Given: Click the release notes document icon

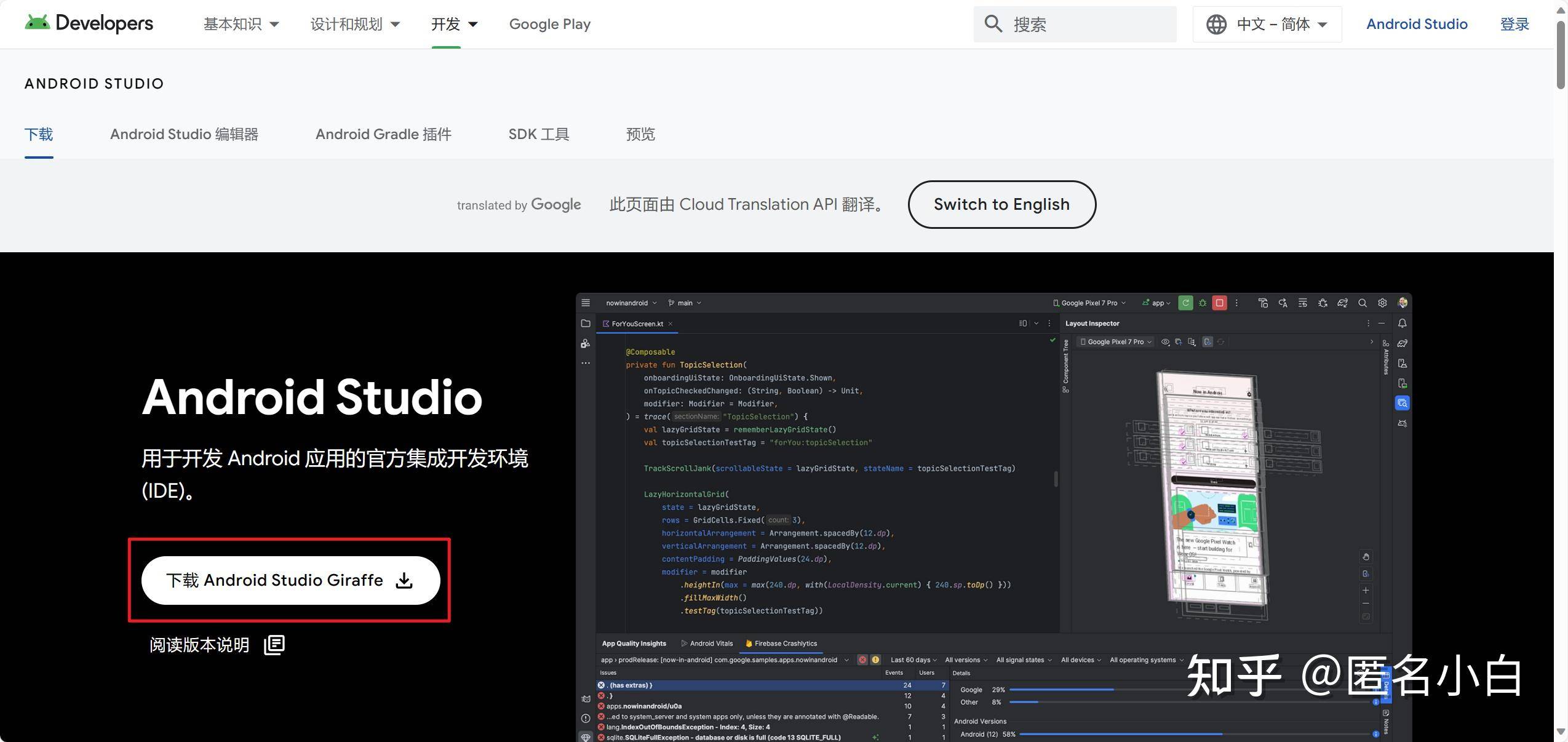Looking at the screenshot, I should click(274, 645).
